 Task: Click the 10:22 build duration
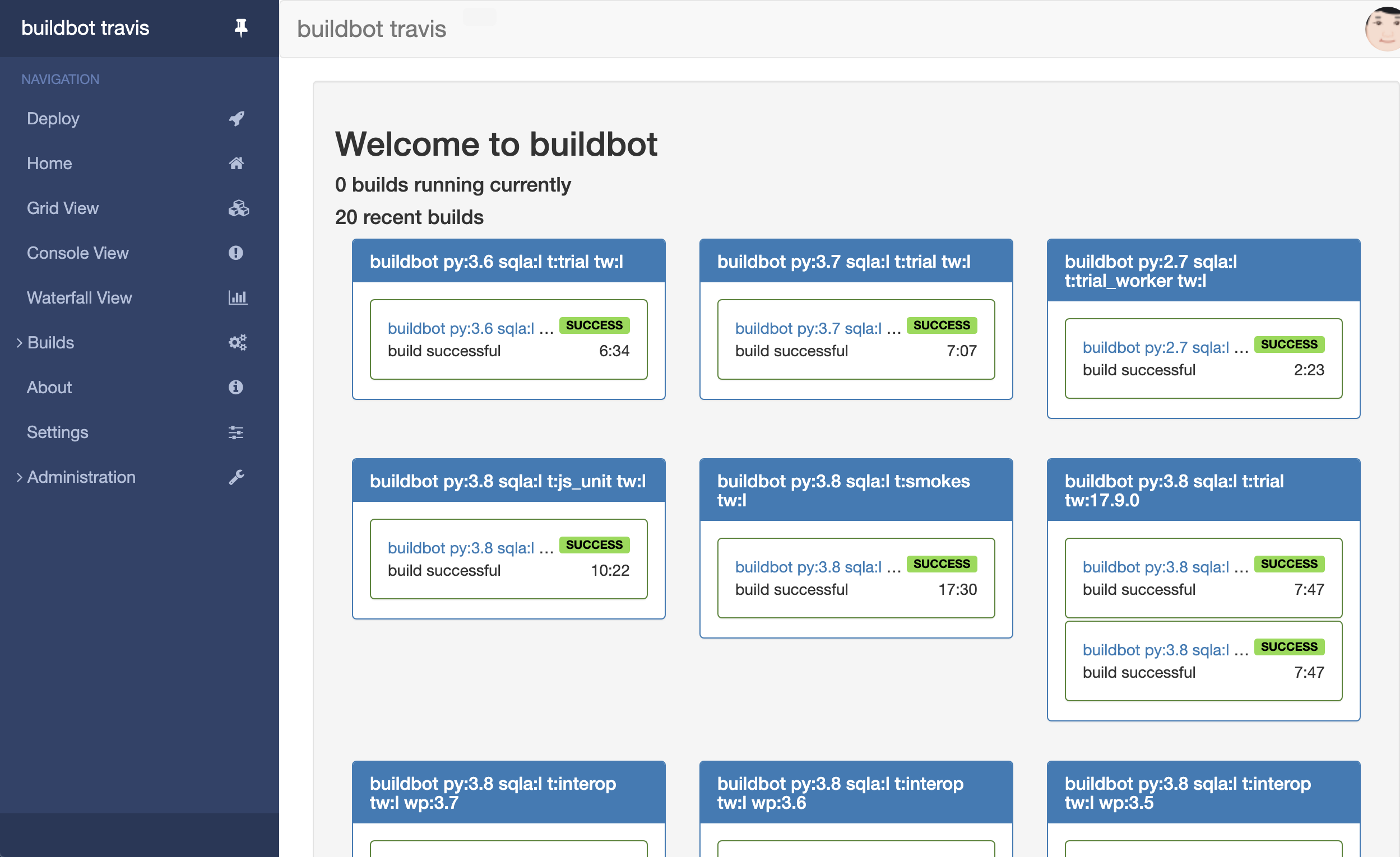tap(610, 570)
